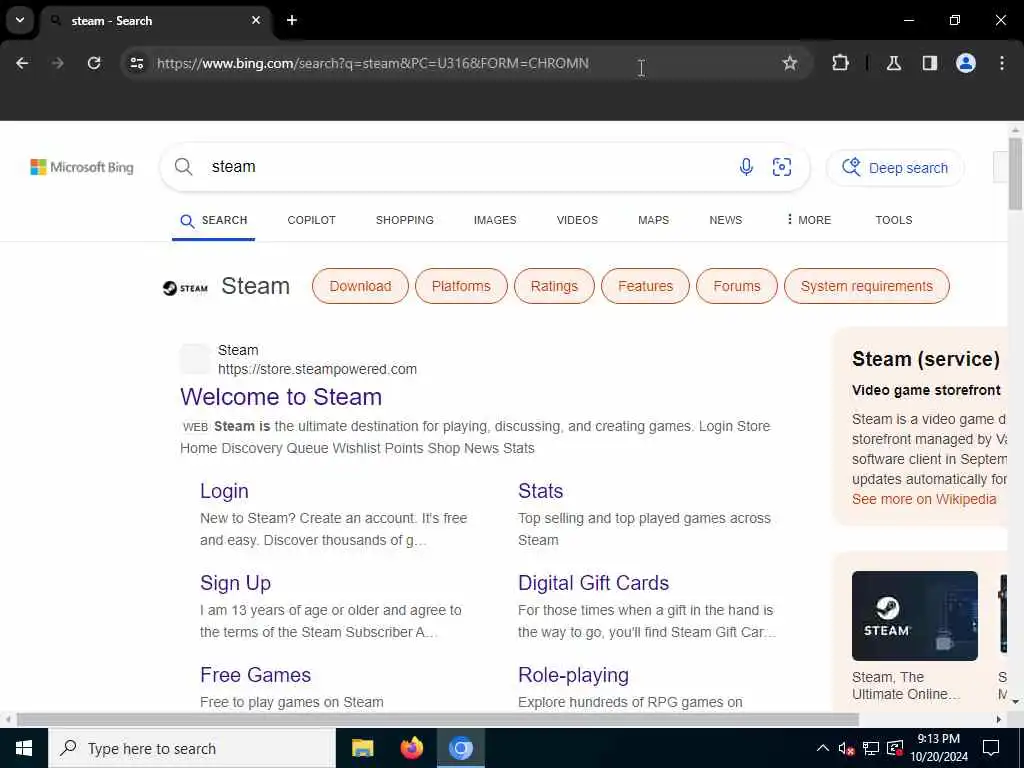The height and width of the screenshot is (768, 1024).
Task: Open the Chrome profile avatar
Action: [966, 63]
